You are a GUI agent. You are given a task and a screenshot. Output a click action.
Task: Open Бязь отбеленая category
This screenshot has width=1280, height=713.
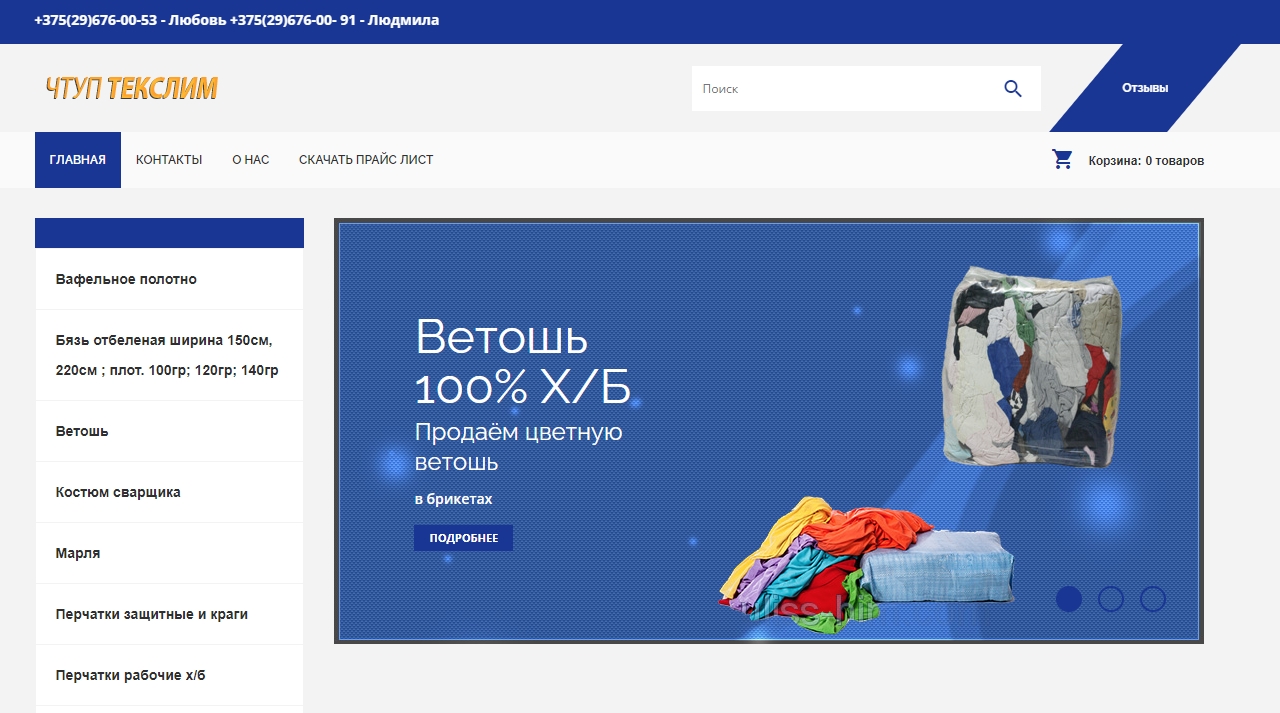169,355
